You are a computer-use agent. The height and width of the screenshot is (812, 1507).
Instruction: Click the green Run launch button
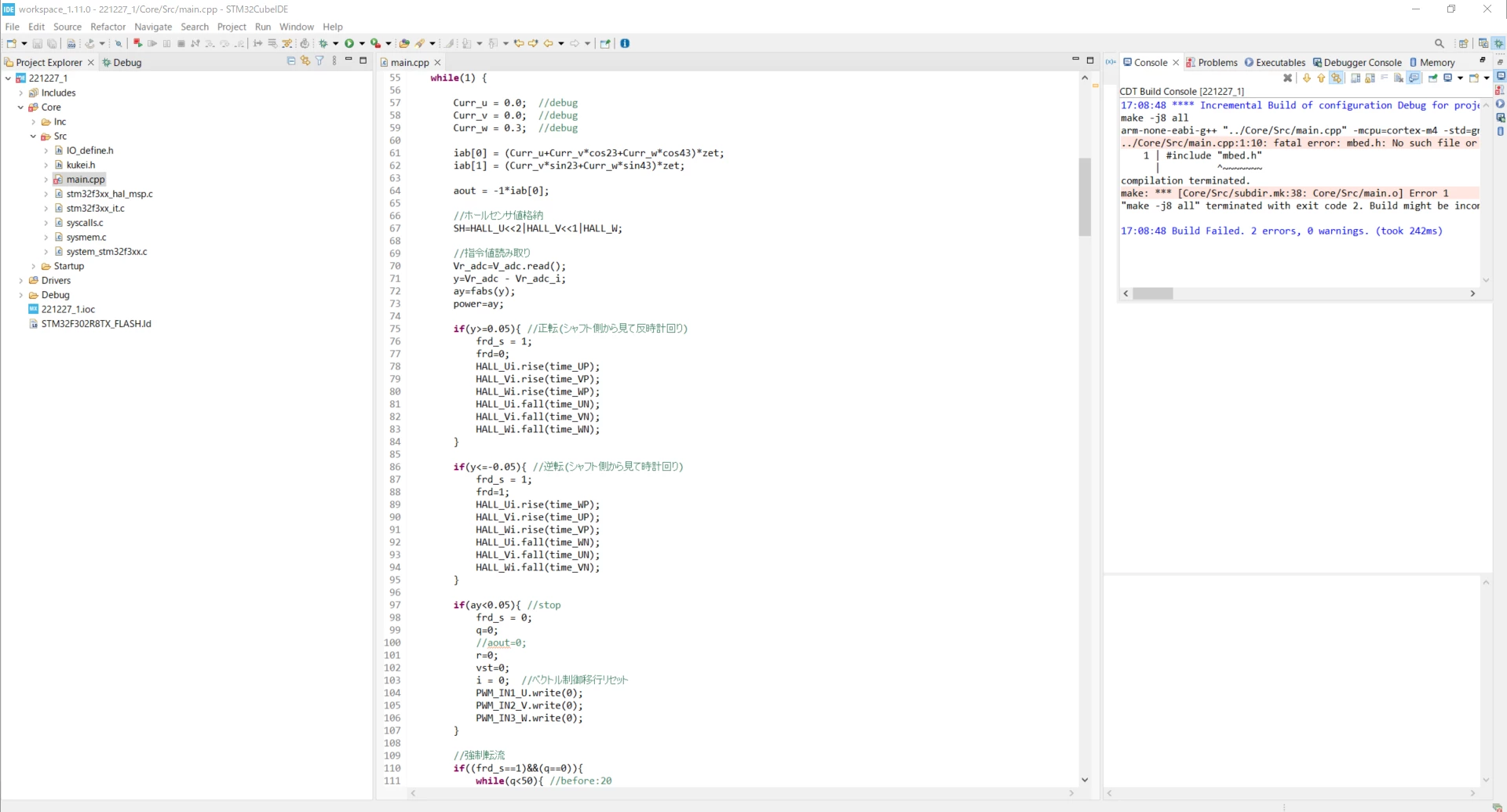click(x=349, y=44)
